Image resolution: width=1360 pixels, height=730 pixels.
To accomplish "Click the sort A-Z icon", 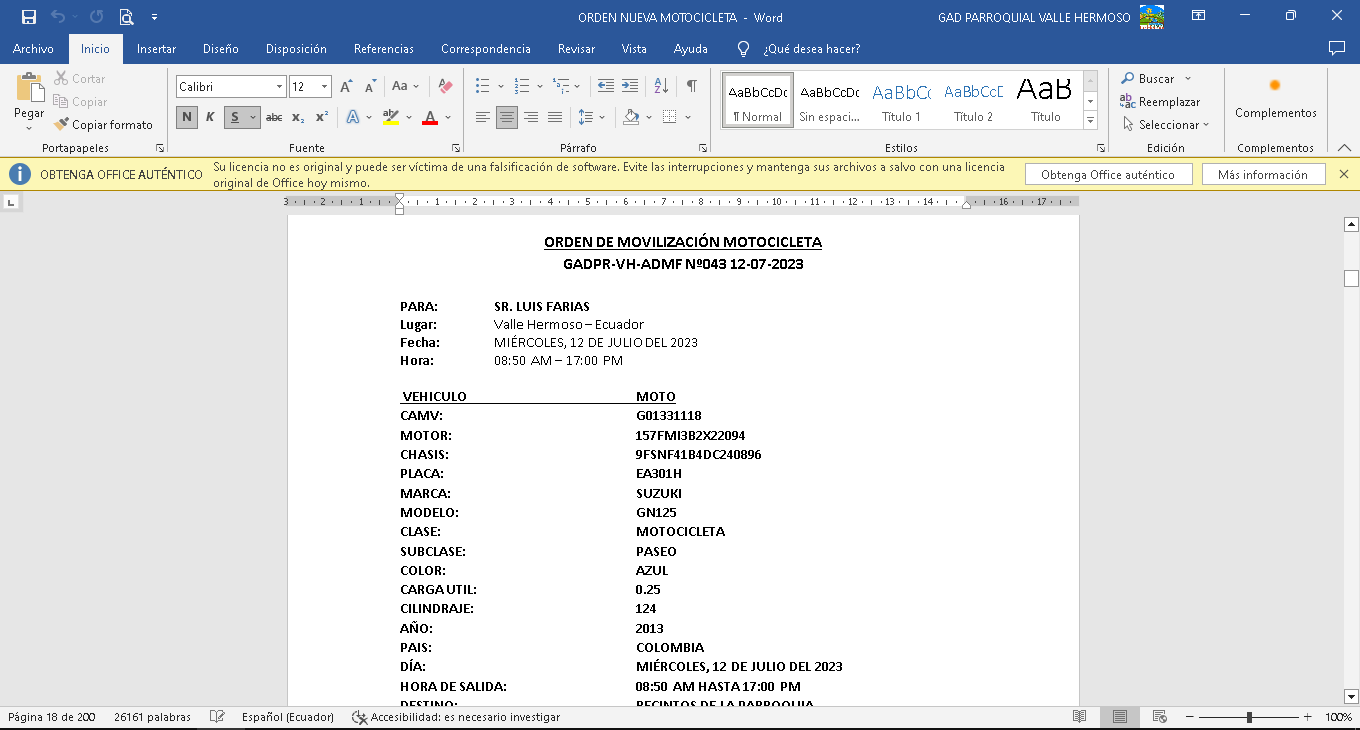I will click(661, 87).
